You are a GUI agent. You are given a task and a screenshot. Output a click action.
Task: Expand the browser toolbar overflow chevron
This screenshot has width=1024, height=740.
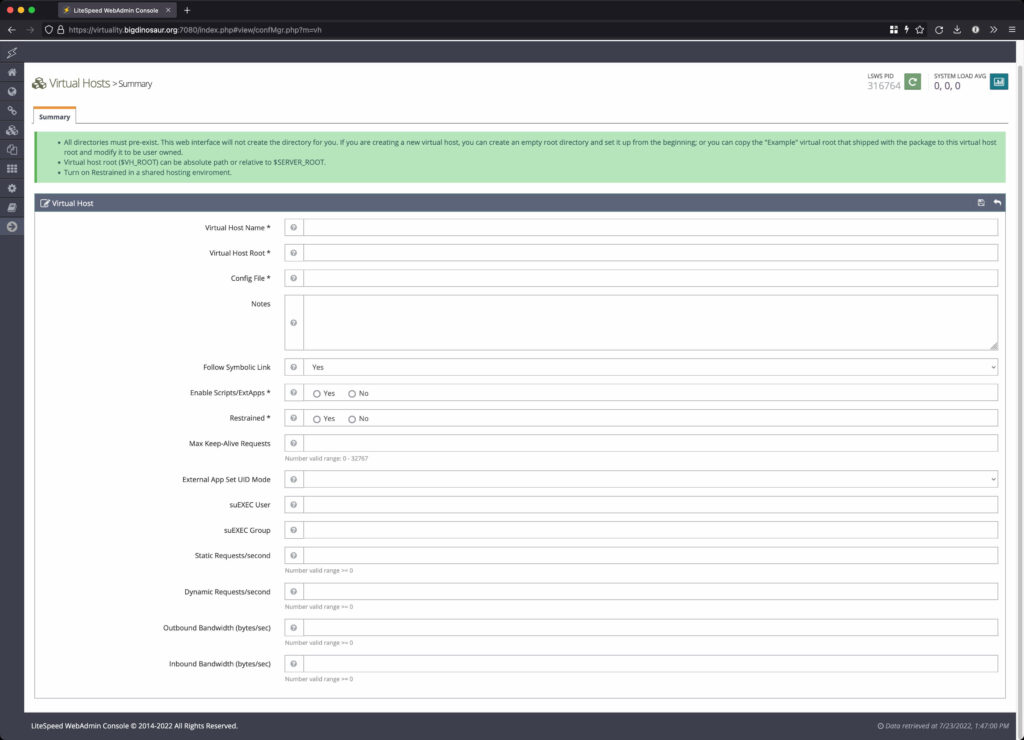(x=992, y=30)
